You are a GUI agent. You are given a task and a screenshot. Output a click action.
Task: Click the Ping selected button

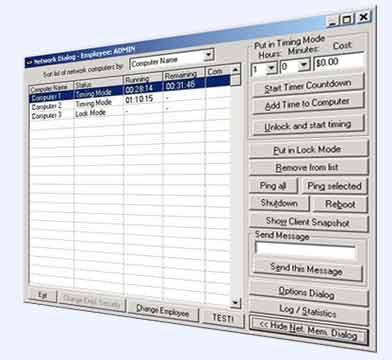tap(335, 186)
